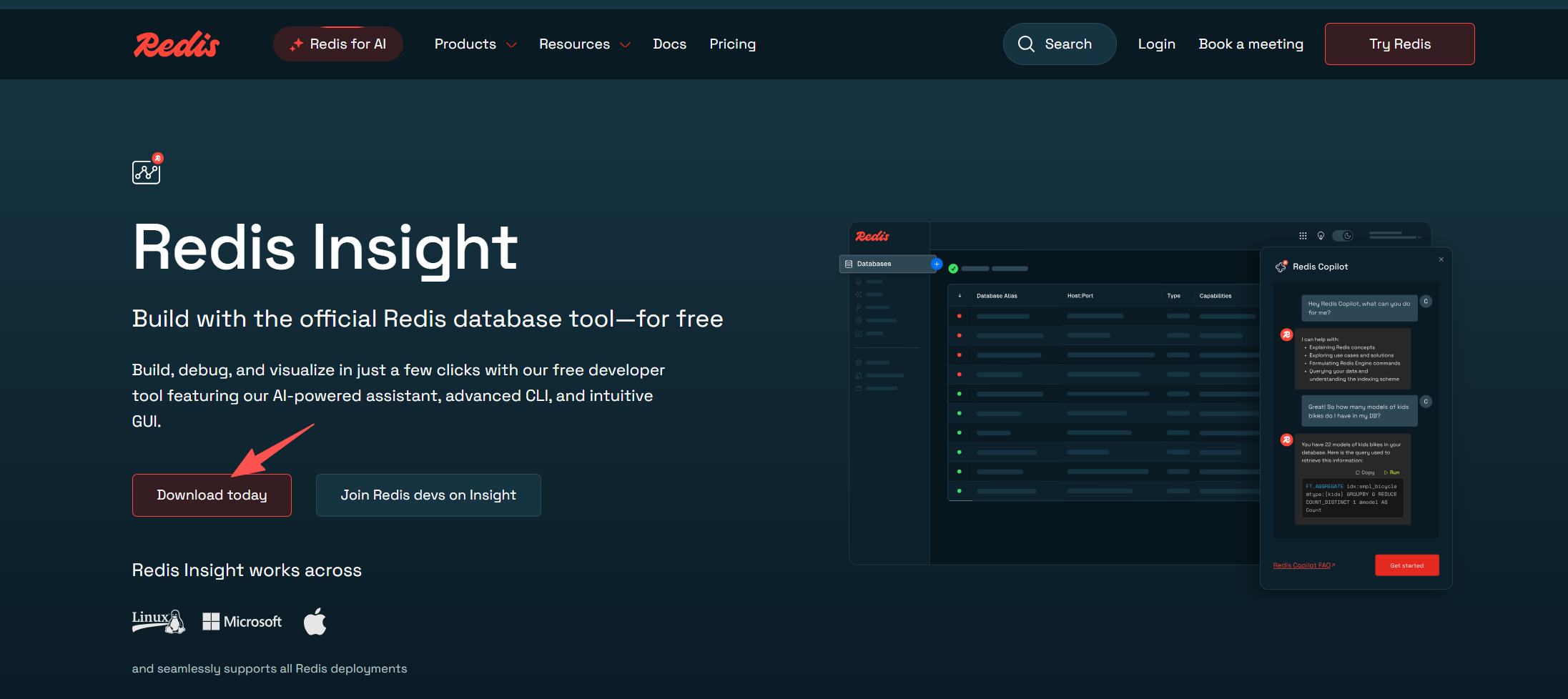This screenshot has width=1568, height=699.
Task: Open the Redis for AI page
Action: (338, 44)
